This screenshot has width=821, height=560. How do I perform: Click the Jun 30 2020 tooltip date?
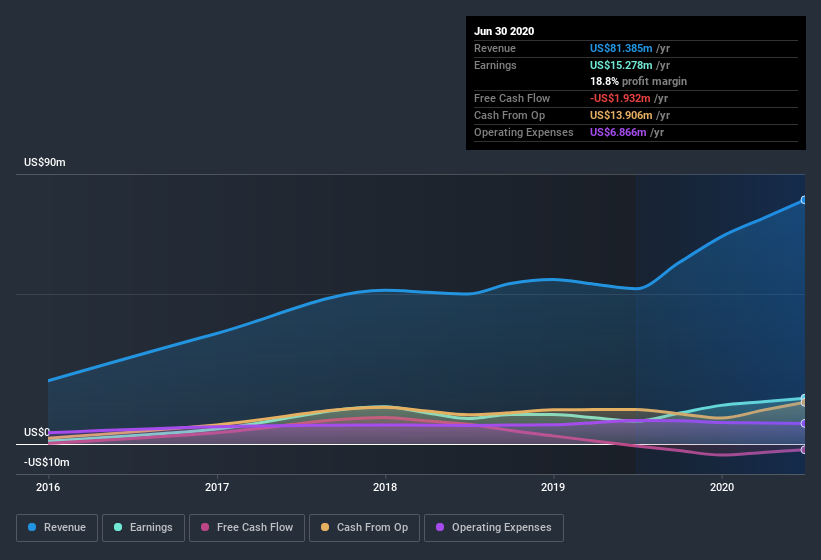[504, 31]
